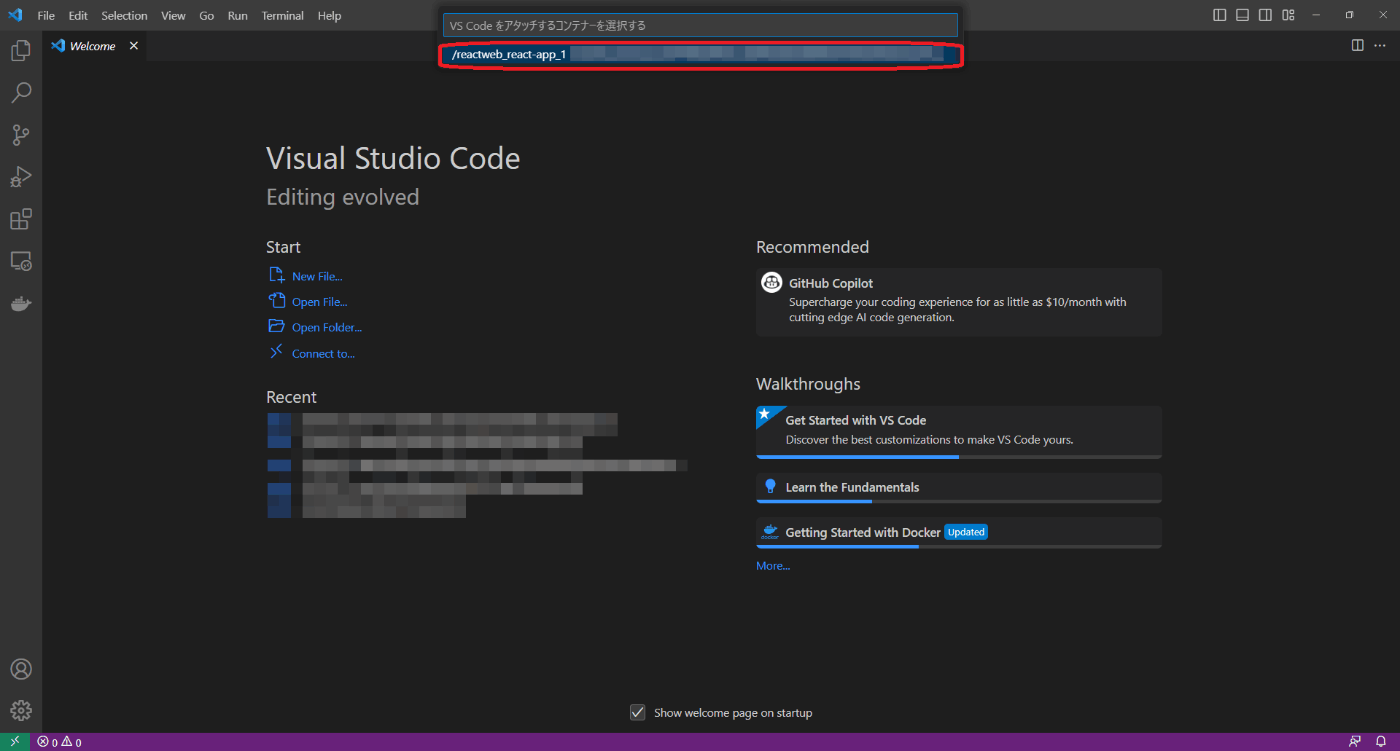This screenshot has height=751, width=1400.
Task: Split the editor to the right
Action: (x=1357, y=45)
